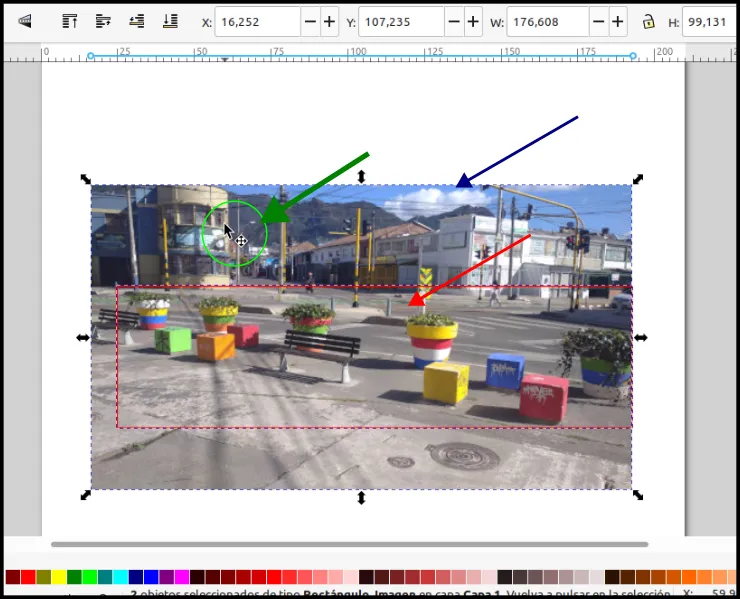Raise selection one step icon

point(103,21)
